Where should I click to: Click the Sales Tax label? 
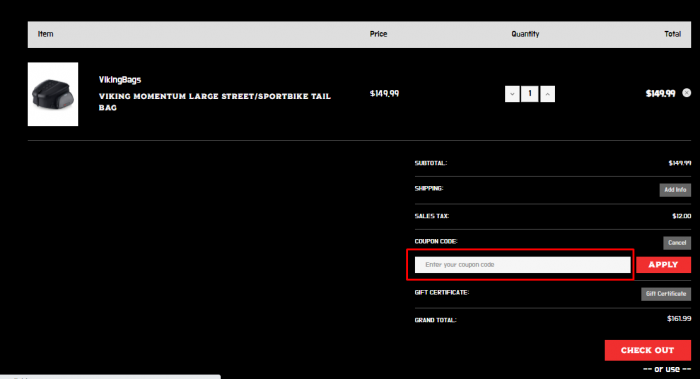click(432, 216)
